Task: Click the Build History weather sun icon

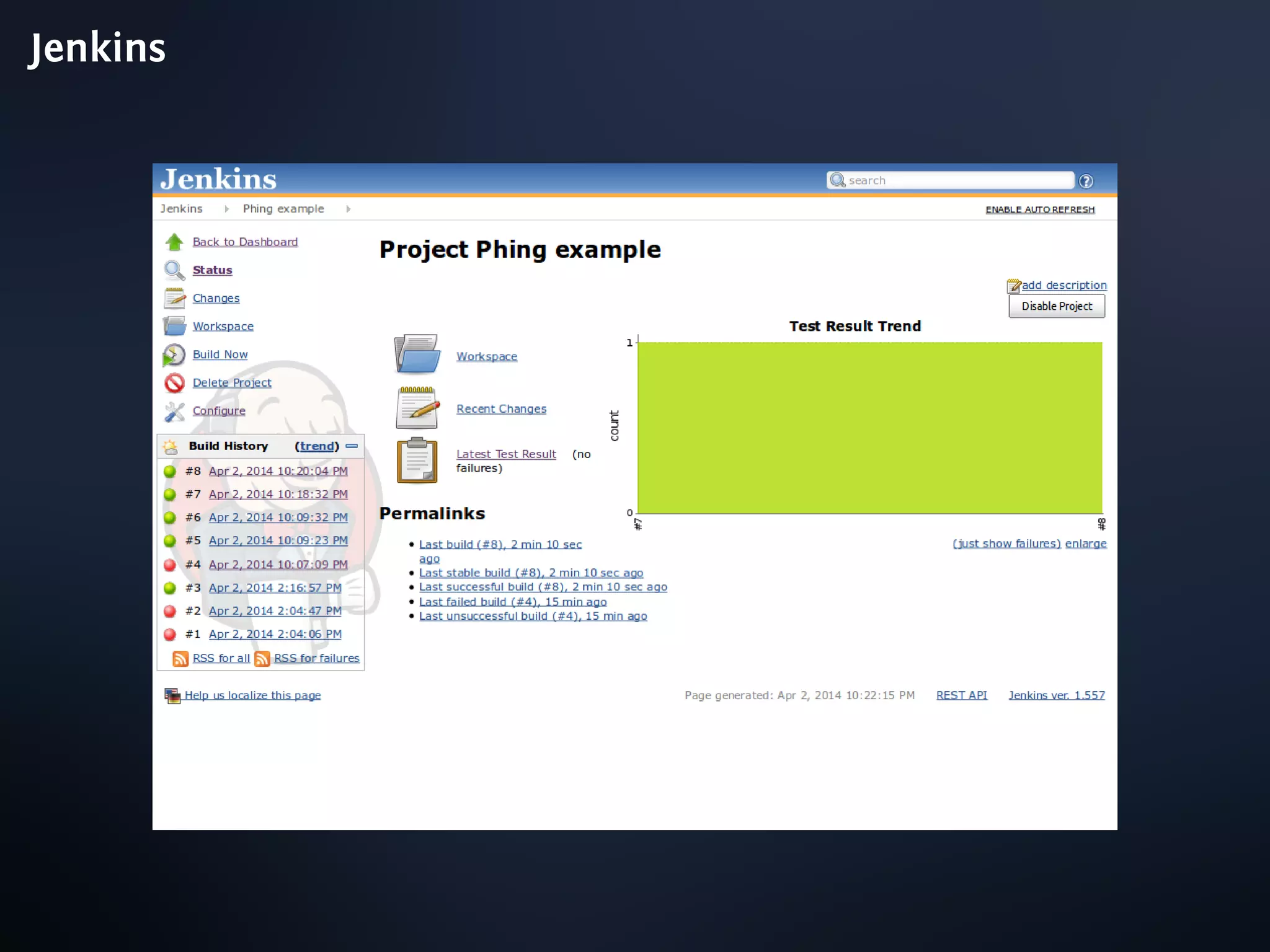Action: pyautogui.click(x=170, y=446)
